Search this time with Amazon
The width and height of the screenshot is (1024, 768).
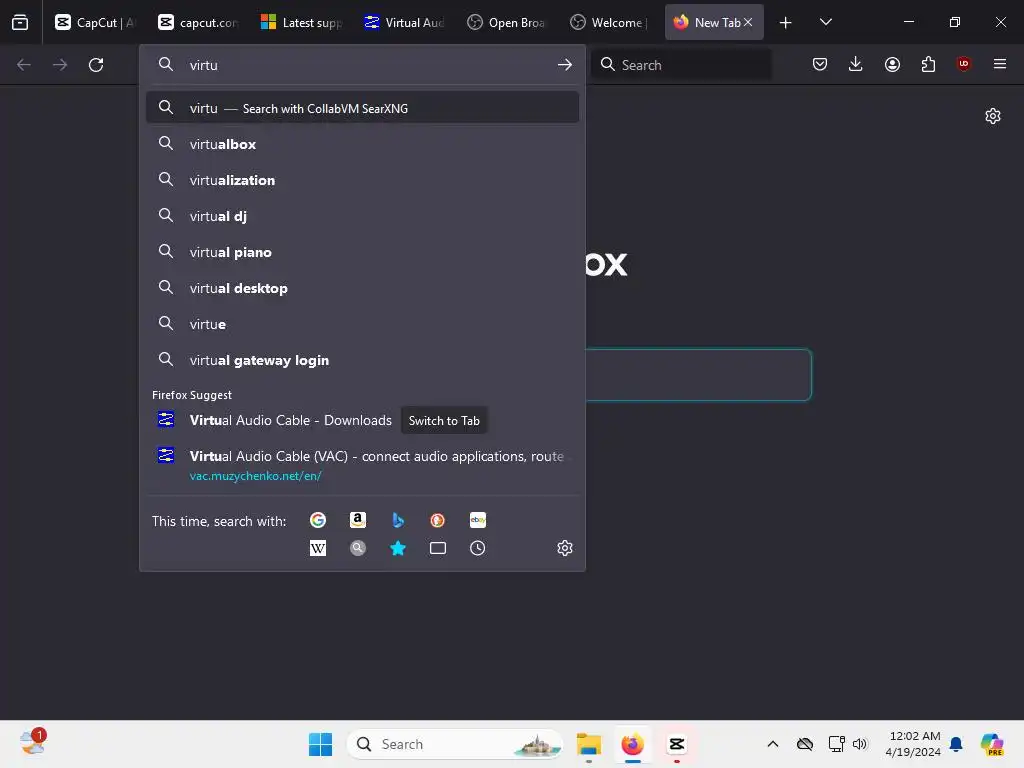pos(358,520)
